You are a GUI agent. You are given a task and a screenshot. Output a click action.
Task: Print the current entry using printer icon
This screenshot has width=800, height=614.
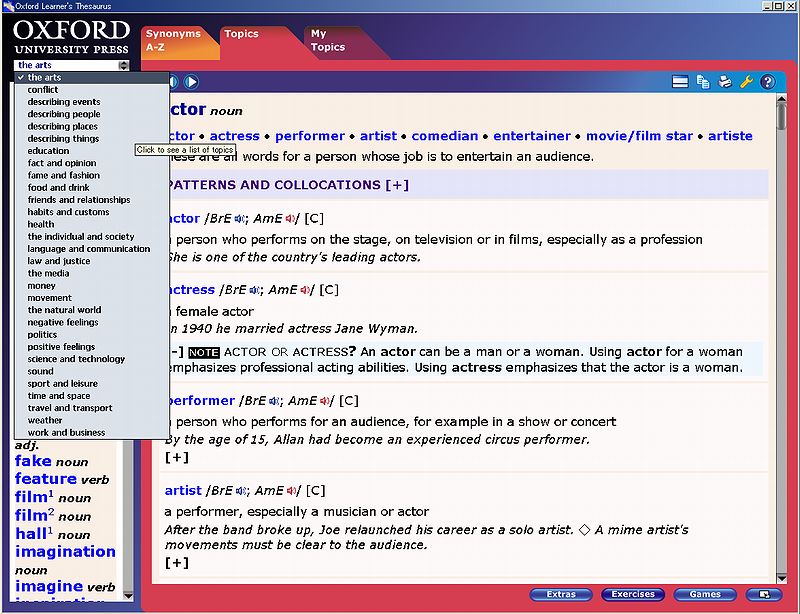pos(725,82)
